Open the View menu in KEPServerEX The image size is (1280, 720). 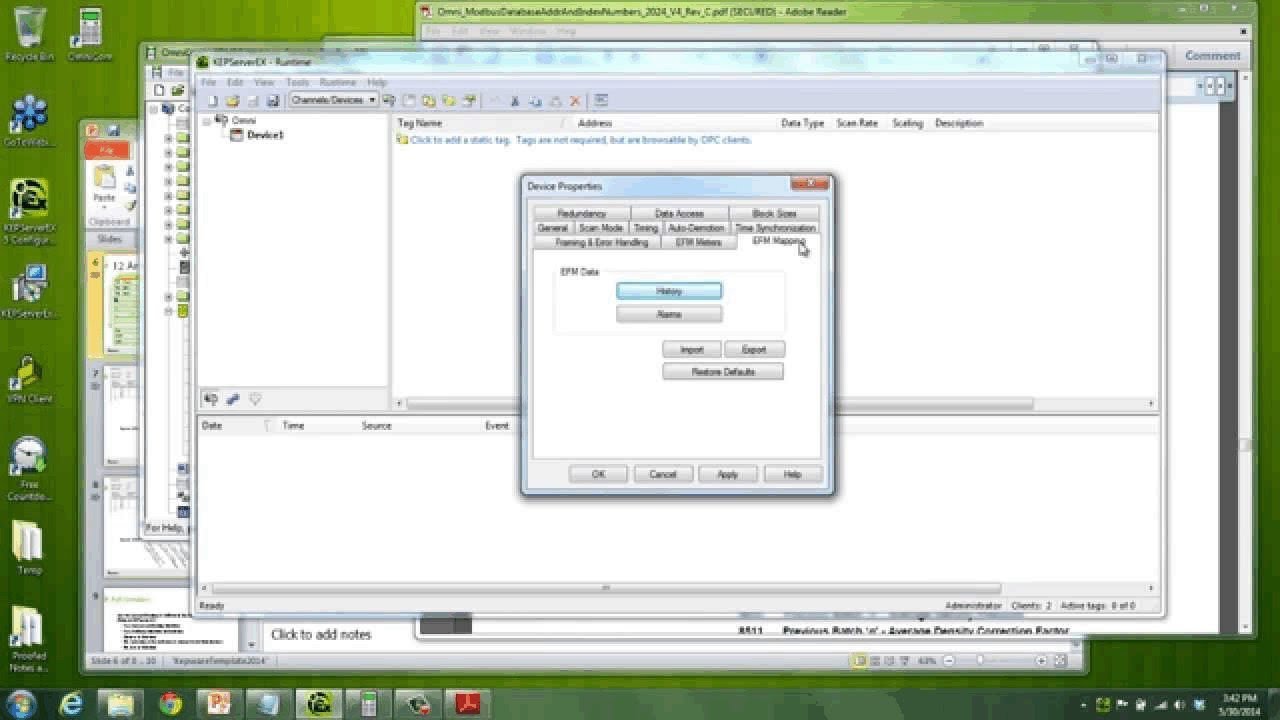pyautogui.click(x=264, y=82)
